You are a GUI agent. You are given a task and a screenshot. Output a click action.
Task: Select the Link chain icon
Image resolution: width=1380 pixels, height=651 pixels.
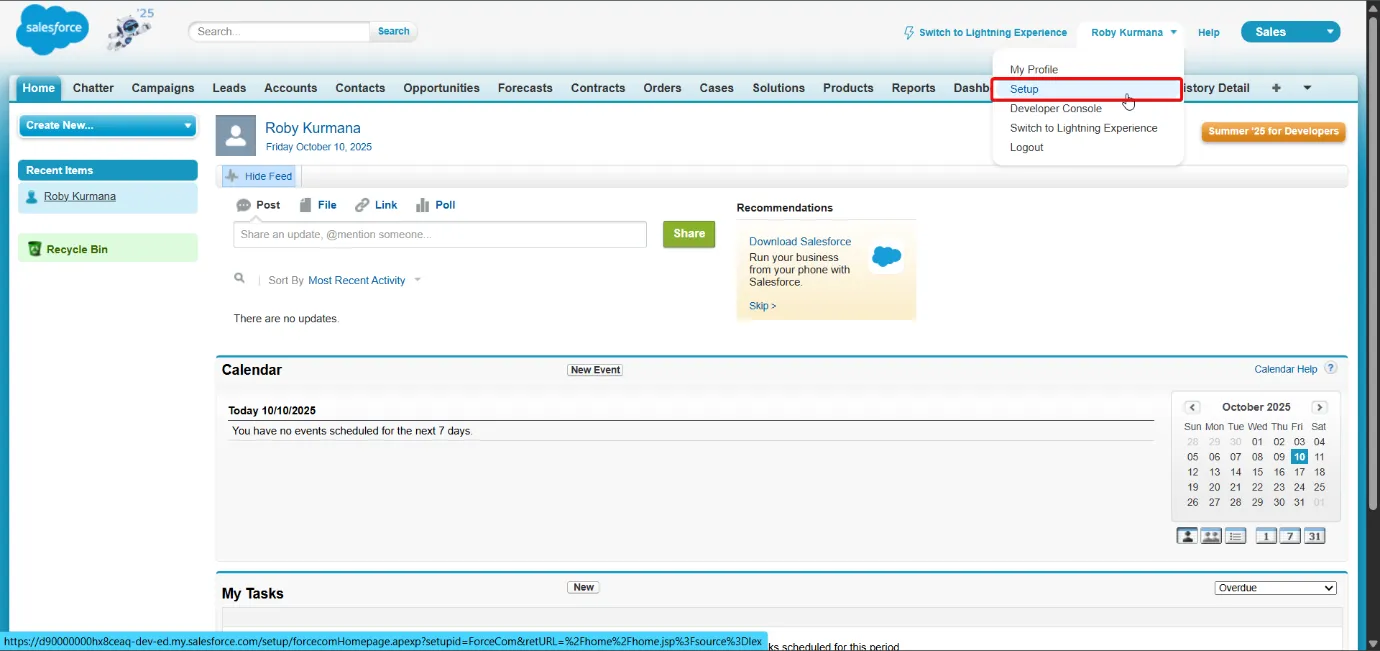(362, 205)
